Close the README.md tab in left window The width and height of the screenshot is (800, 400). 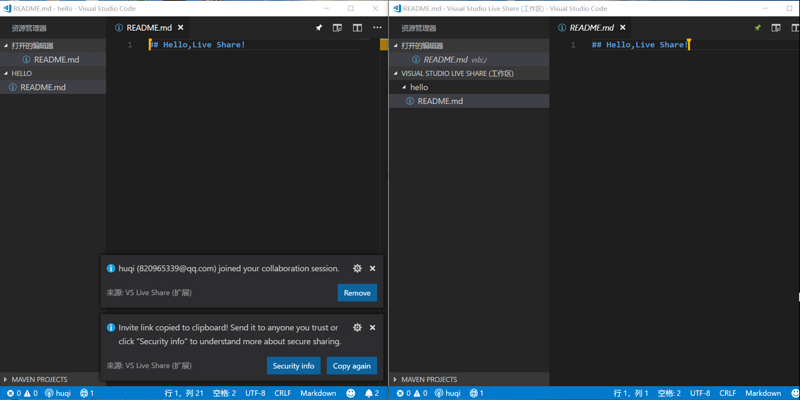pyautogui.click(x=180, y=28)
